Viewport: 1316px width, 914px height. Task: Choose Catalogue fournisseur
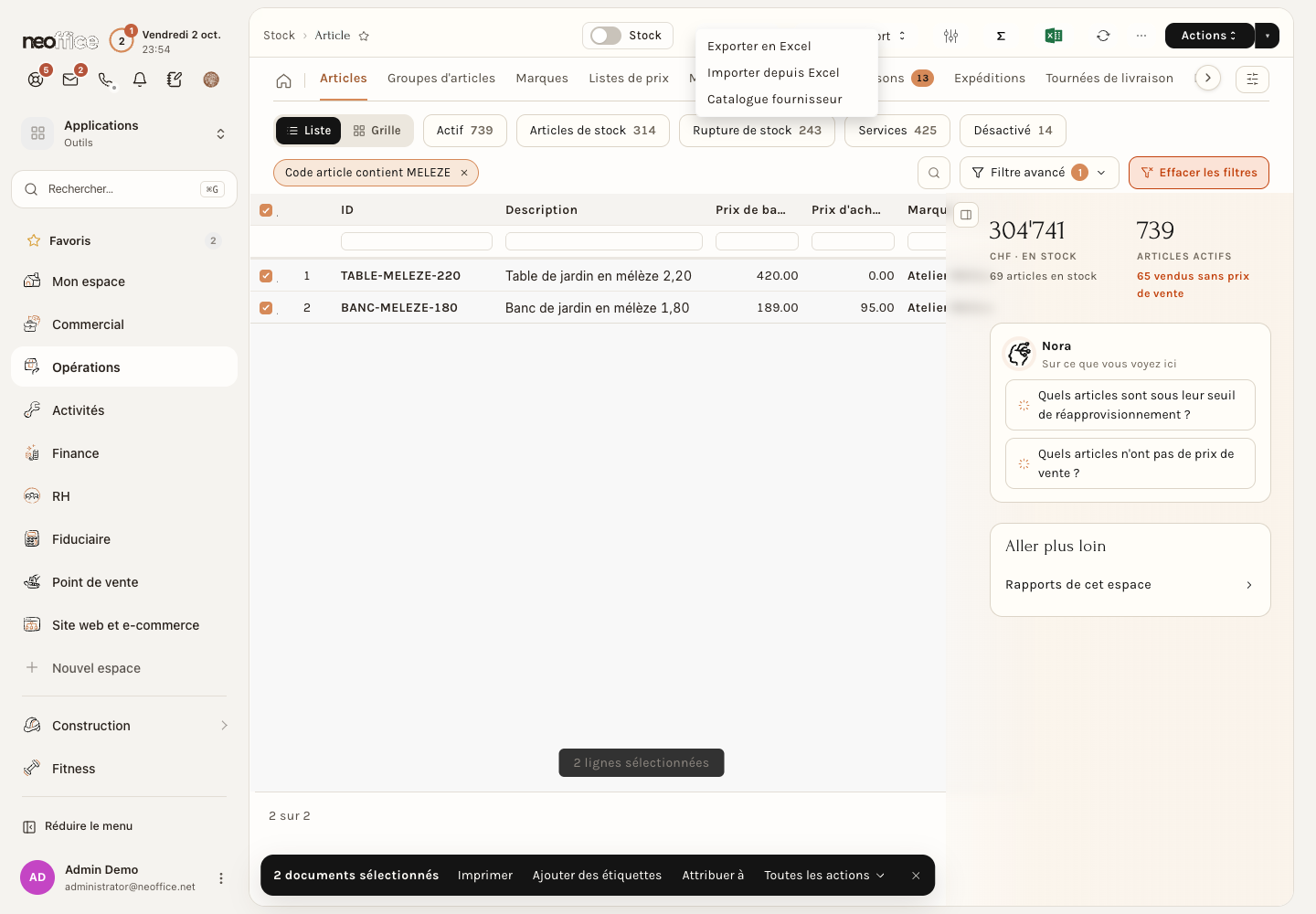click(x=775, y=100)
